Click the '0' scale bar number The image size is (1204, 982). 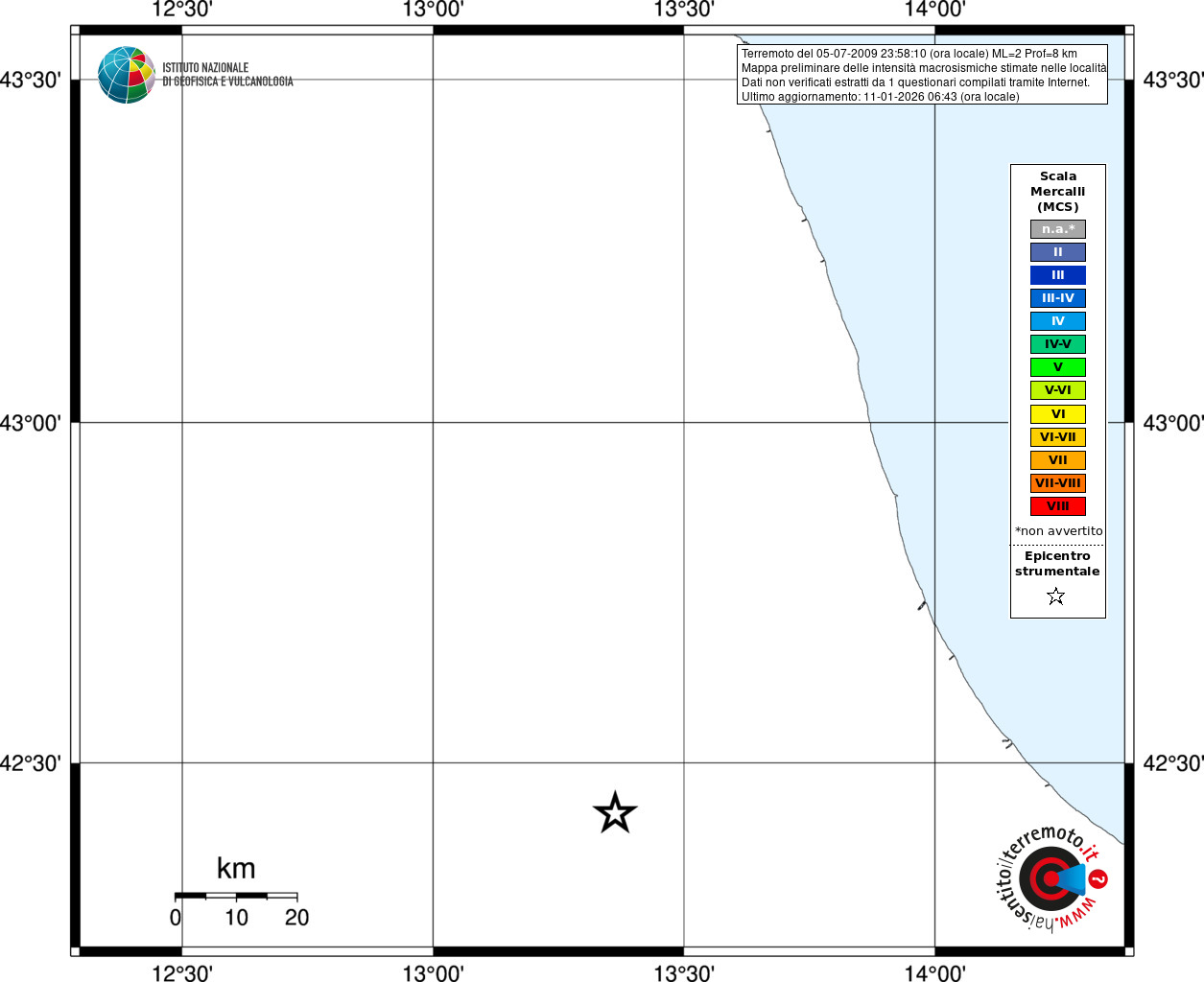pyautogui.click(x=176, y=918)
